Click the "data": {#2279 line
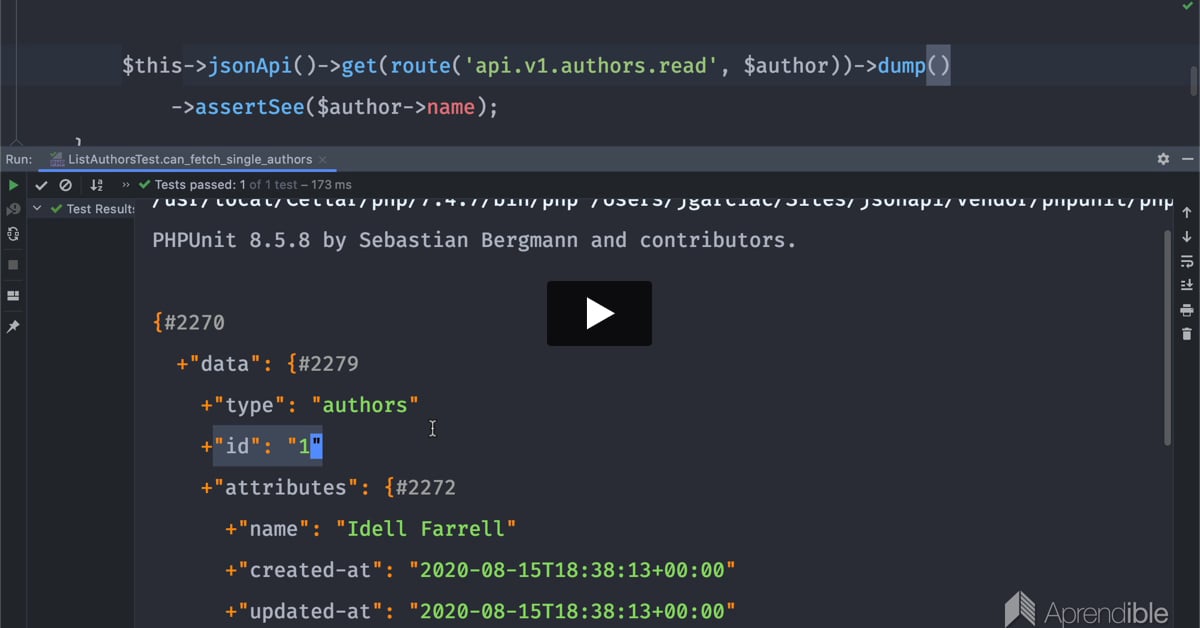Screen dimensions: 1200x628 pyautogui.click(x=267, y=364)
